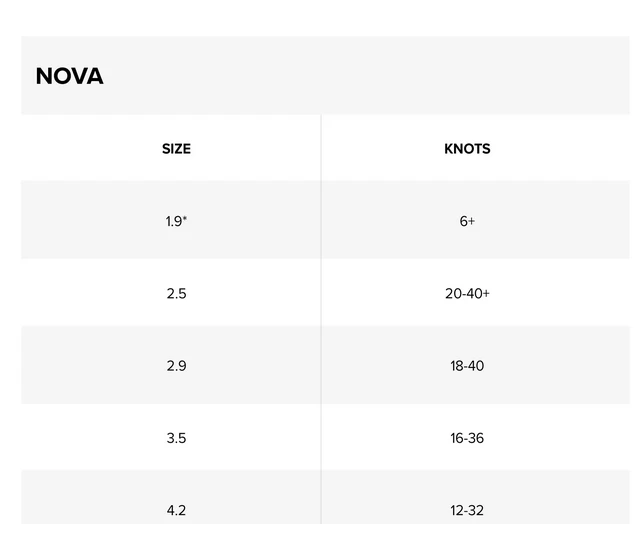
Task: Click the 18-40 knots value
Action: tap(467, 366)
